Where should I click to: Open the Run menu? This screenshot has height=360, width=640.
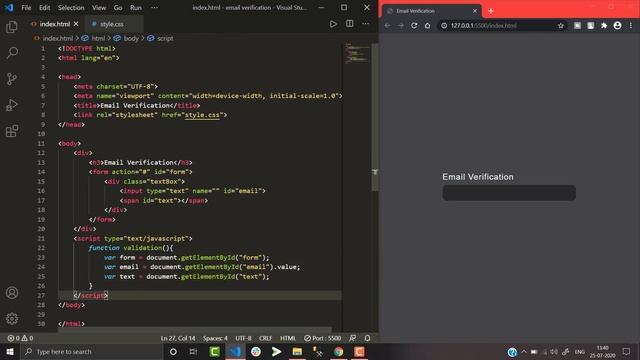point(136,7)
